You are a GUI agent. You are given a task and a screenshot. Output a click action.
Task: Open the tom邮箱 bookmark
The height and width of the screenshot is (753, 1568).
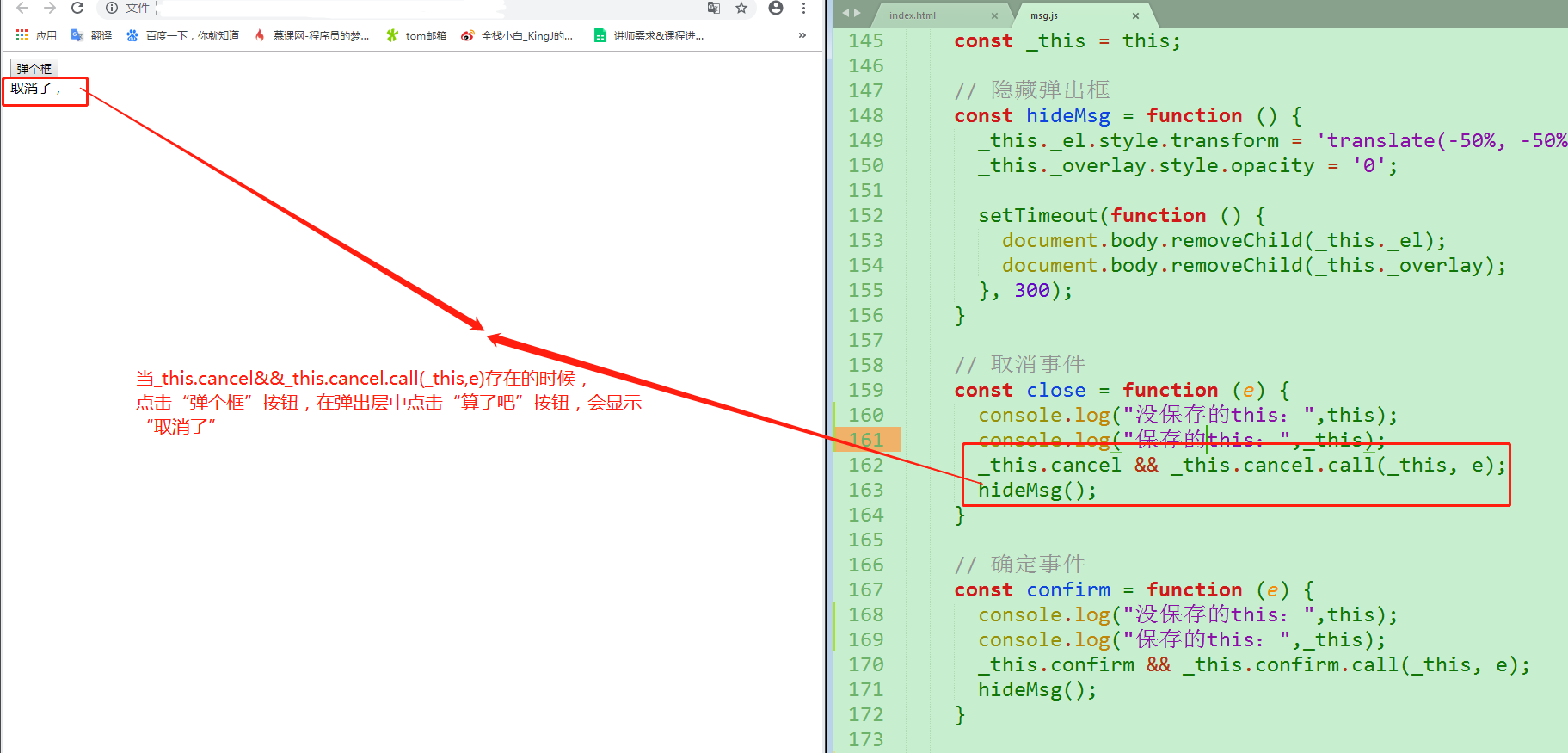point(416,35)
